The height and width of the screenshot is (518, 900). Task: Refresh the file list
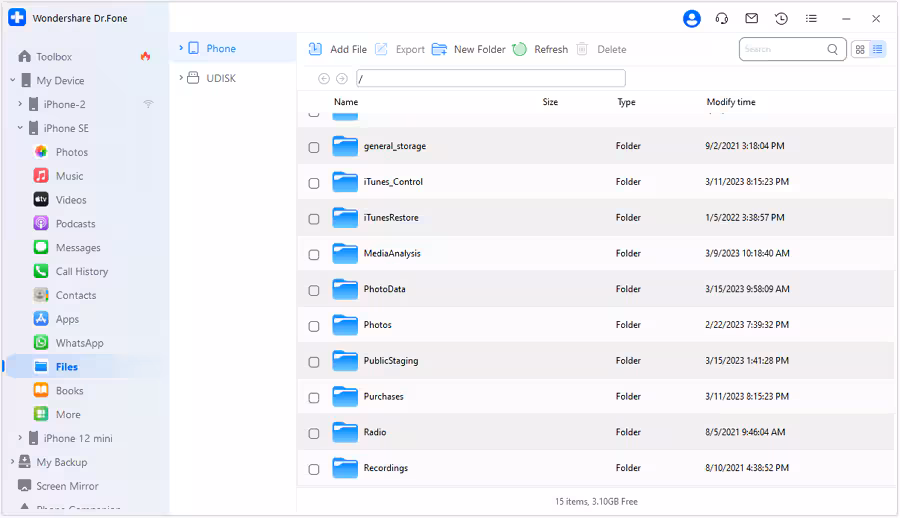point(540,49)
